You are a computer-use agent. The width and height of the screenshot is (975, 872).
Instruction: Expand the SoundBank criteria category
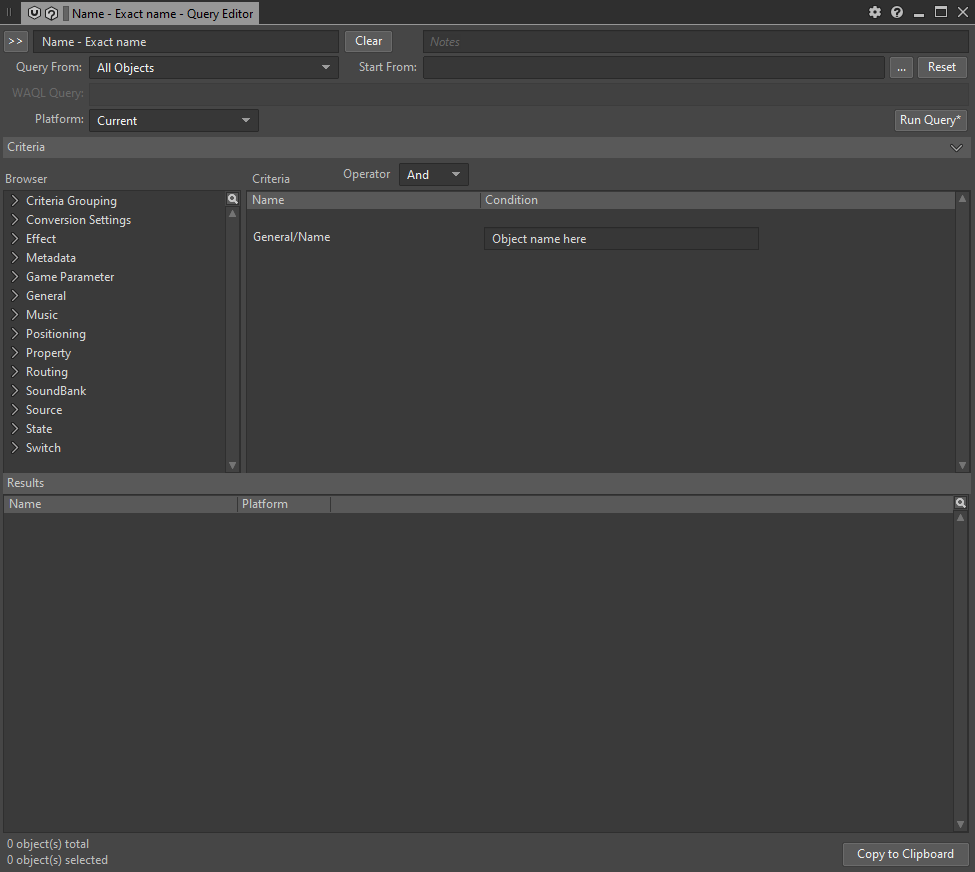(x=15, y=391)
